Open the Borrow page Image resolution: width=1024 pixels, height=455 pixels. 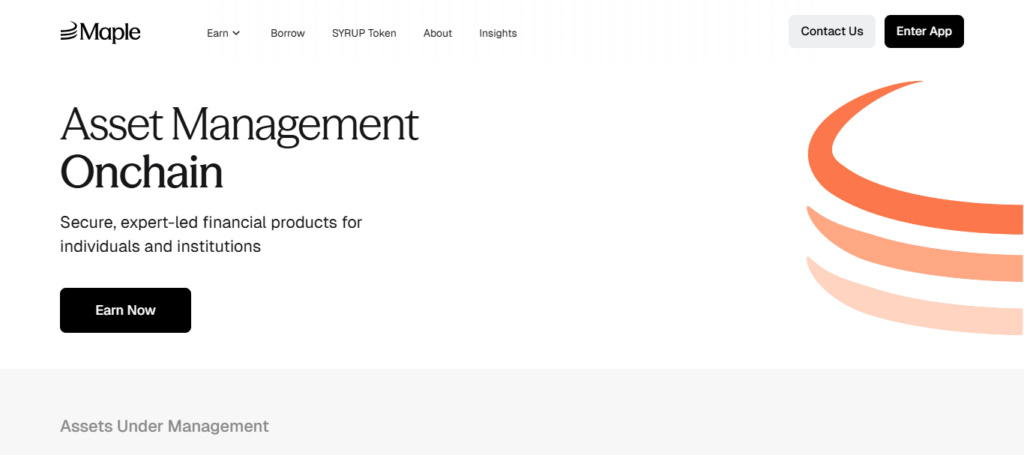(287, 33)
